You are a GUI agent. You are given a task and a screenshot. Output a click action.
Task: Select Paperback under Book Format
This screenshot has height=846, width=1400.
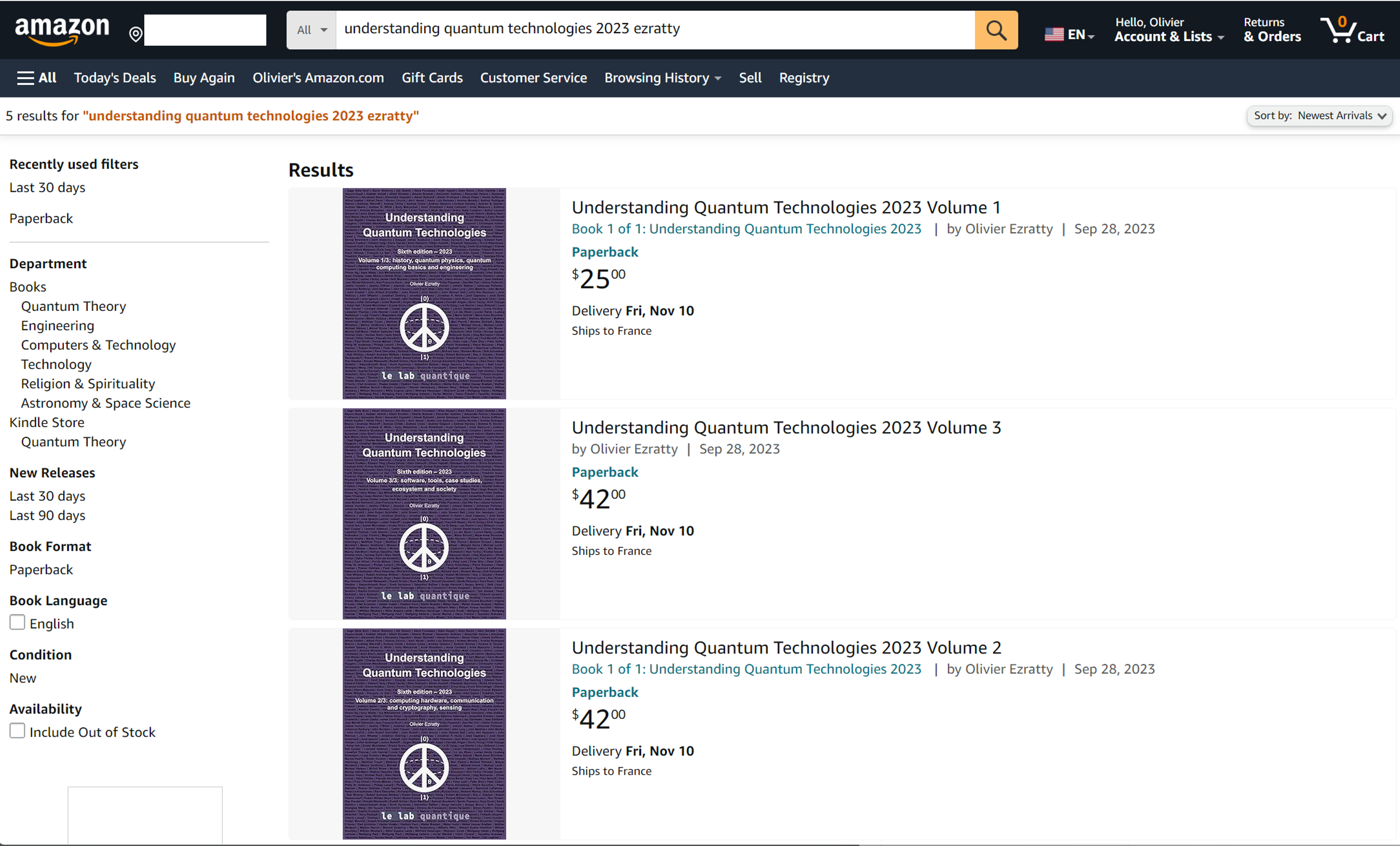41,570
